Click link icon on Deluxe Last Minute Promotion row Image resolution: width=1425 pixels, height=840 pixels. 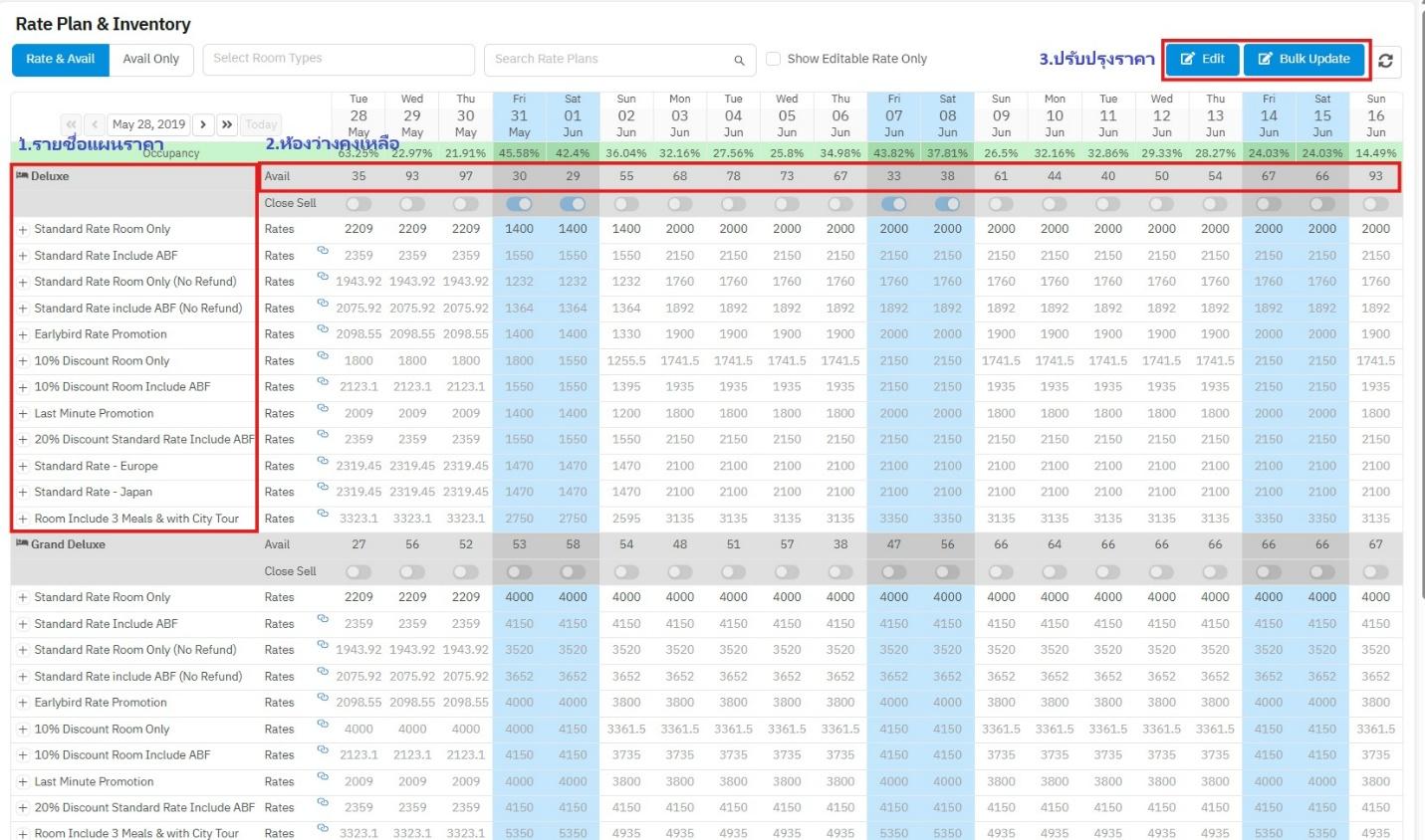click(323, 408)
